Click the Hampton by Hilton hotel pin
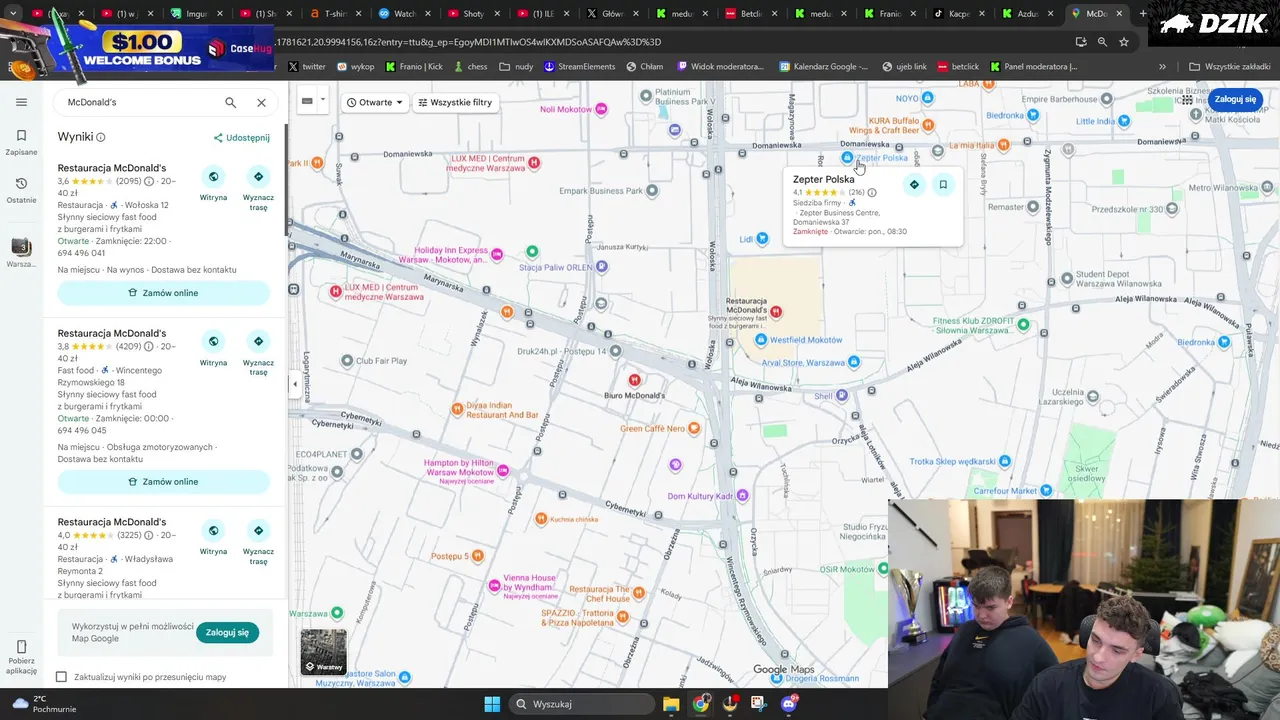This screenshot has height=720, width=1280. (x=503, y=470)
